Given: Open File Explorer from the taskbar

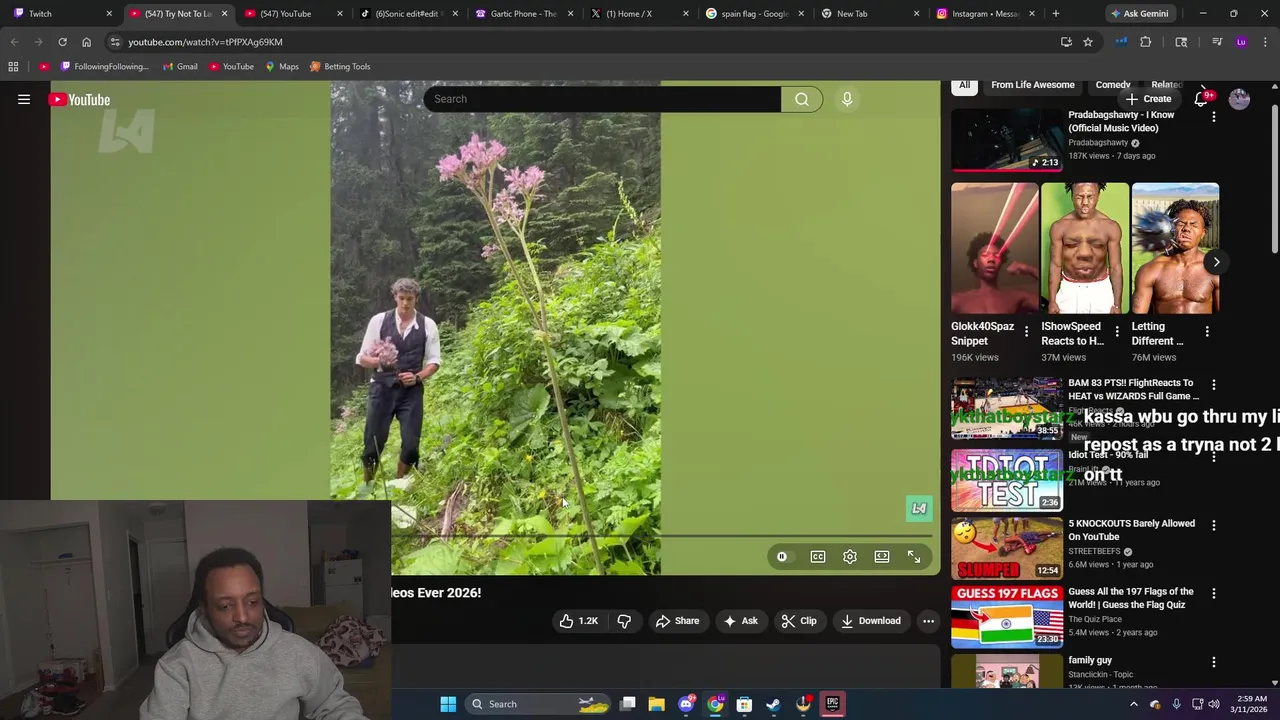Looking at the screenshot, I should click(656, 704).
